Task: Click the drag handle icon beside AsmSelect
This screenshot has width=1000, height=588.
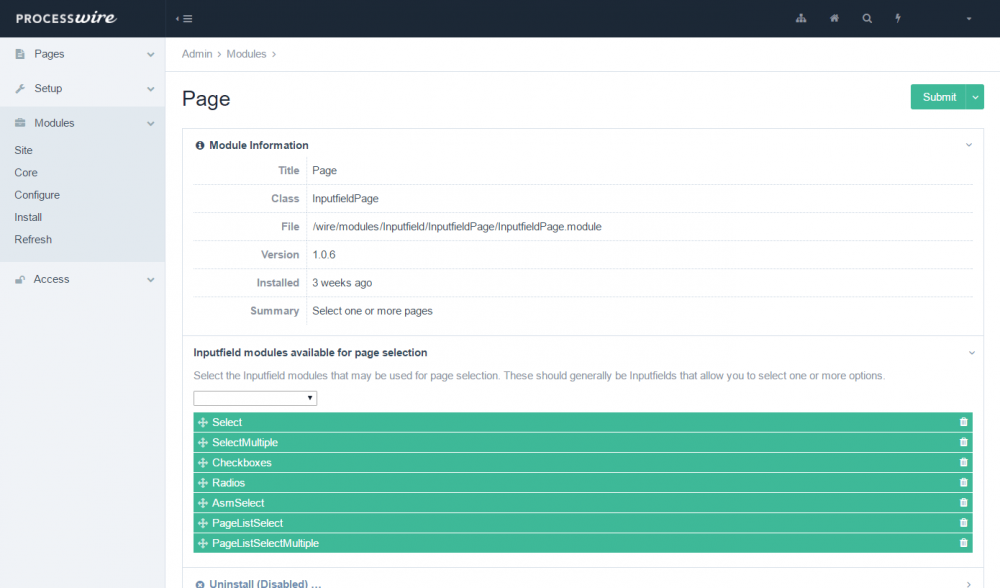Action: [202, 503]
